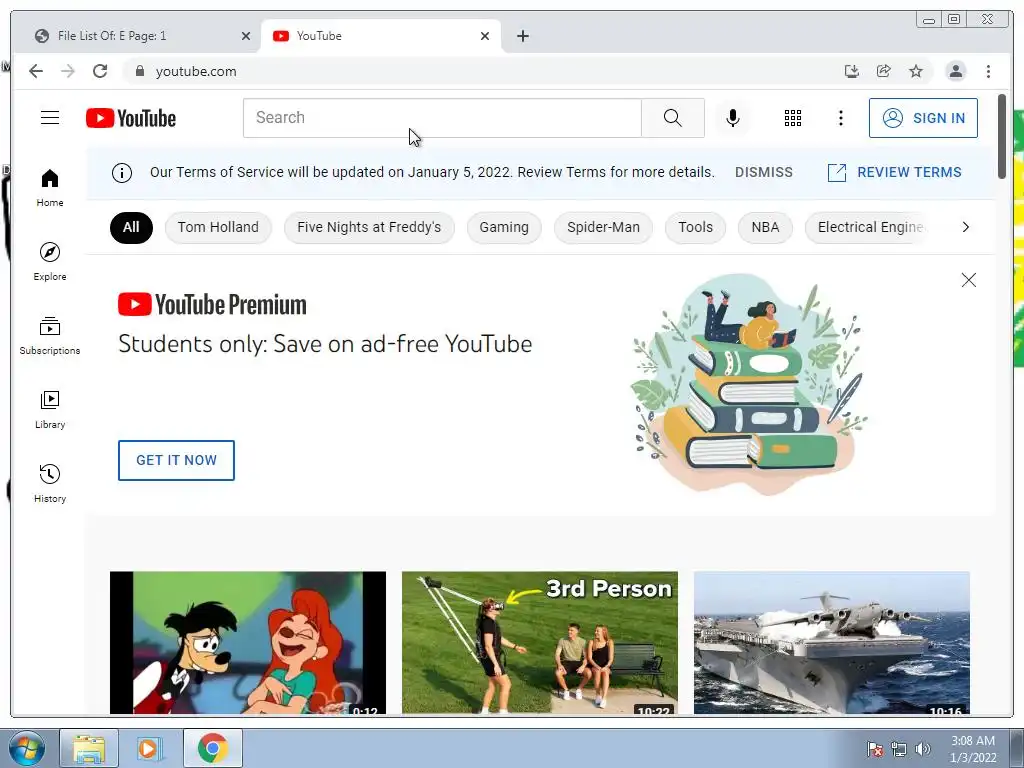Click the network tray icon
This screenshot has width=1024, height=768.
(899, 749)
